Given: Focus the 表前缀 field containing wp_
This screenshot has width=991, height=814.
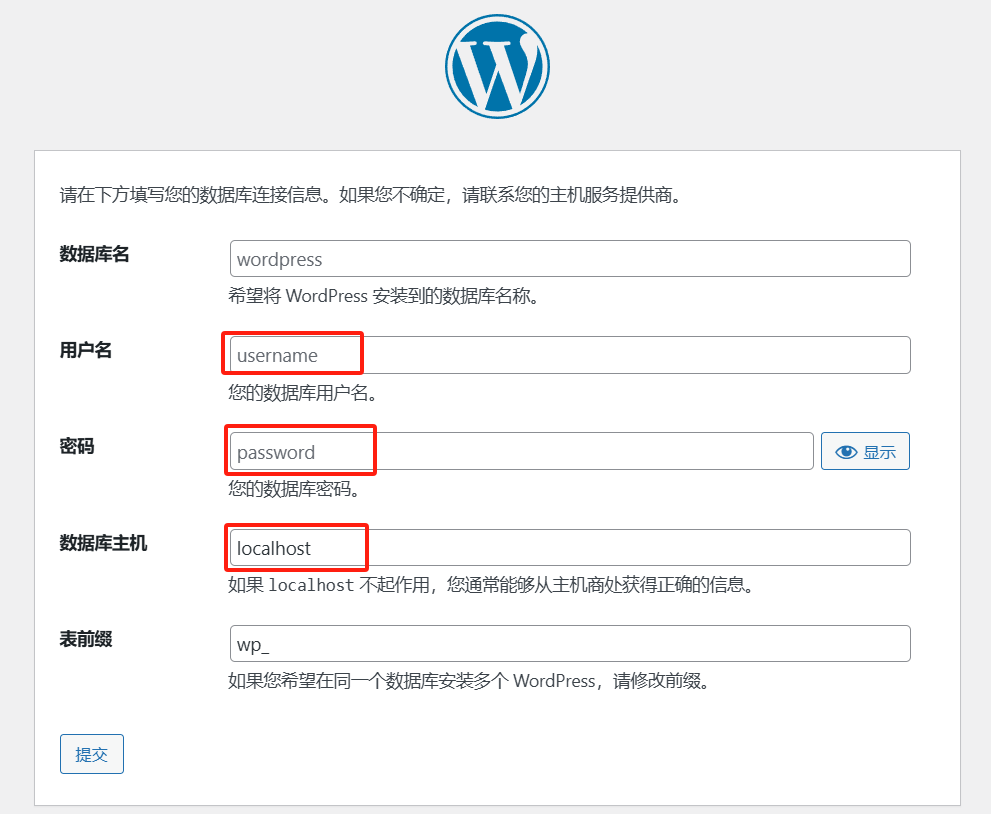Looking at the screenshot, I should click(x=570, y=644).
